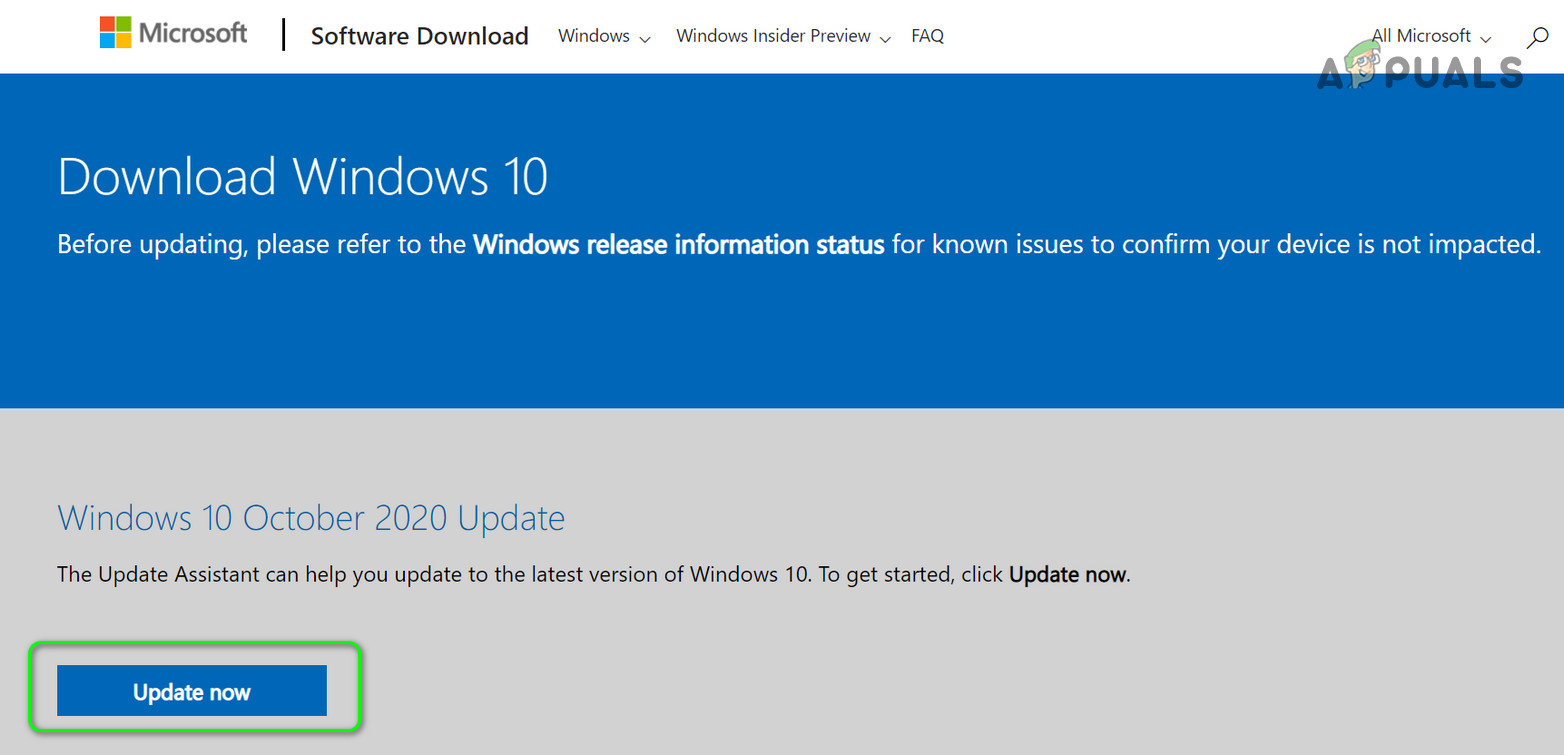Click the Microsoft four-square logo
The width and height of the screenshot is (1564, 755).
tap(113, 31)
